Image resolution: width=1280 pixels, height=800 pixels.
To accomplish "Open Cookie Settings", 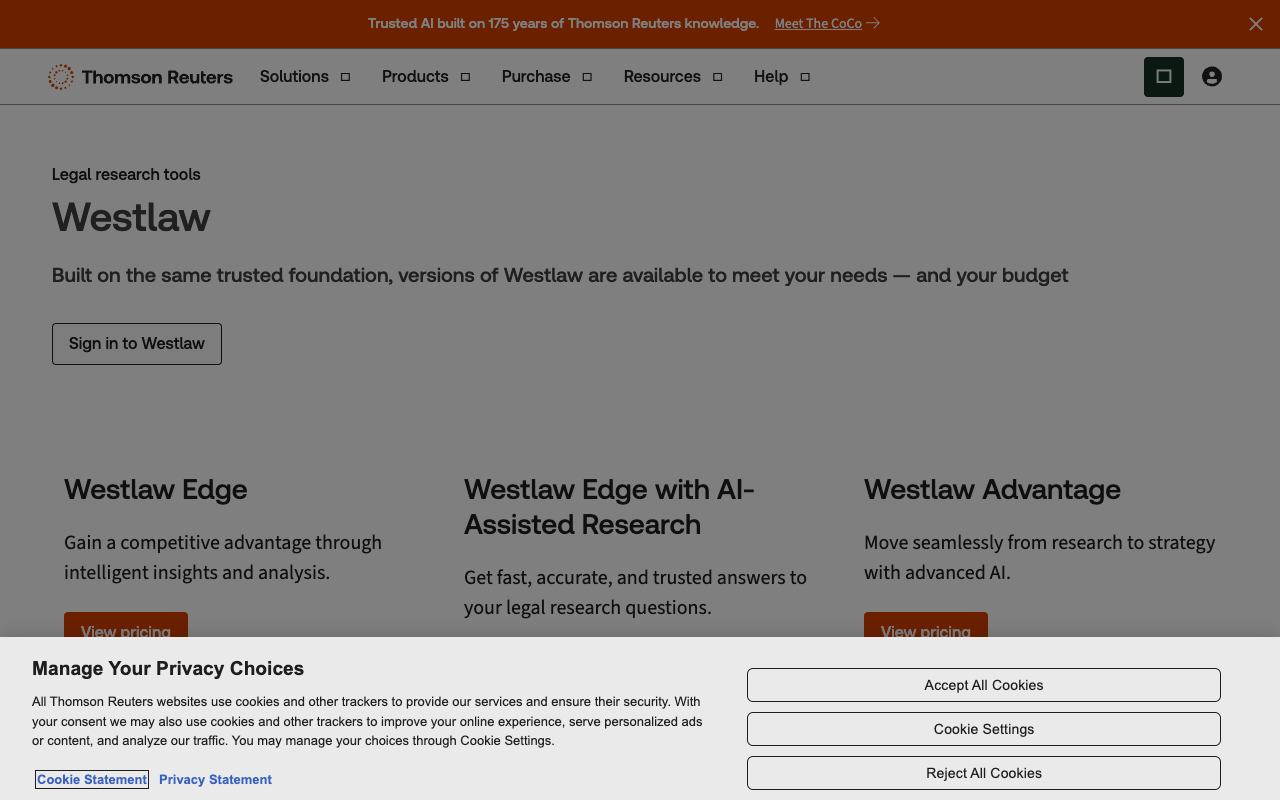I will [x=984, y=729].
